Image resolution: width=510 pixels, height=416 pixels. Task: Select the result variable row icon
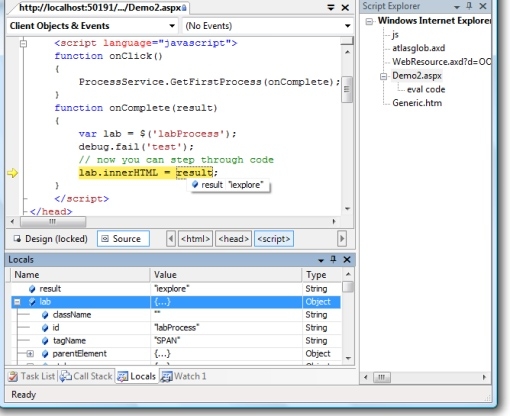point(32,289)
